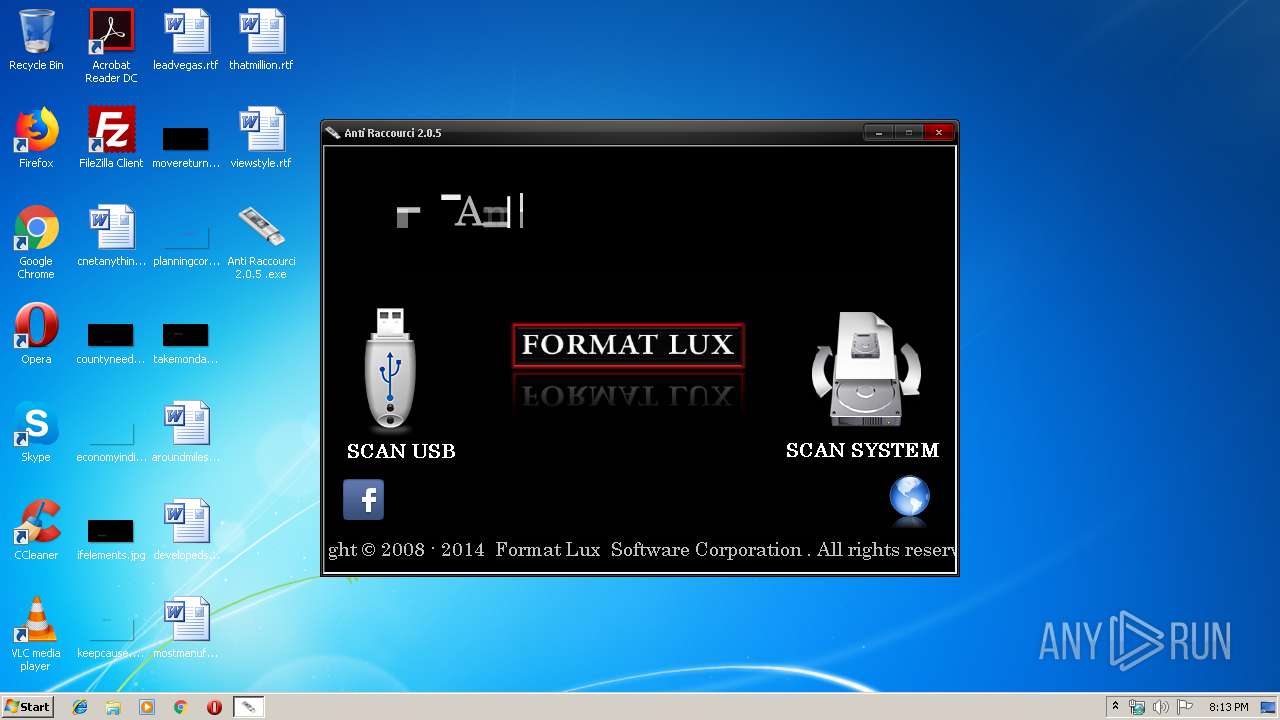This screenshot has height=720, width=1280.
Task: Click the SCAN USB label
Action: point(401,451)
